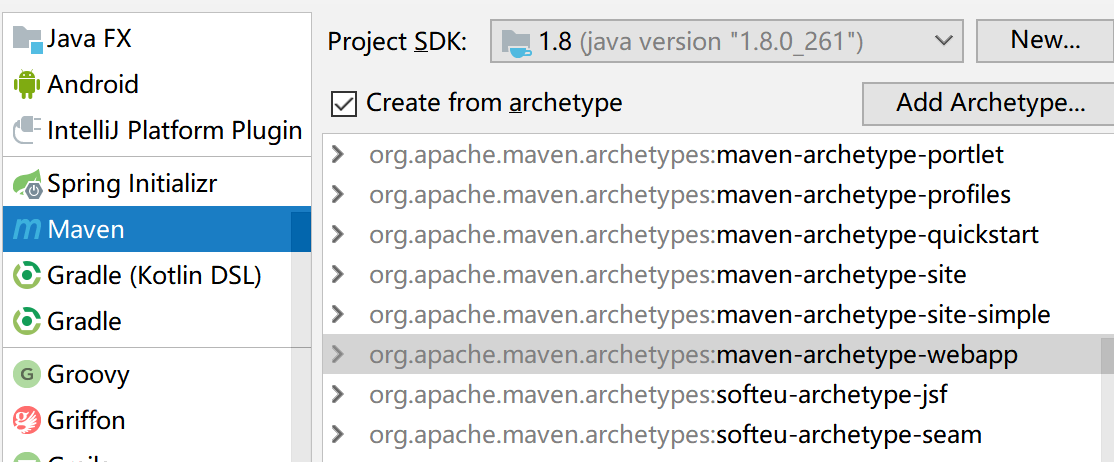Viewport: 1114px width, 462px height.
Task: Expand maven-archetype-portlet entry
Action: tap(338, 154)
